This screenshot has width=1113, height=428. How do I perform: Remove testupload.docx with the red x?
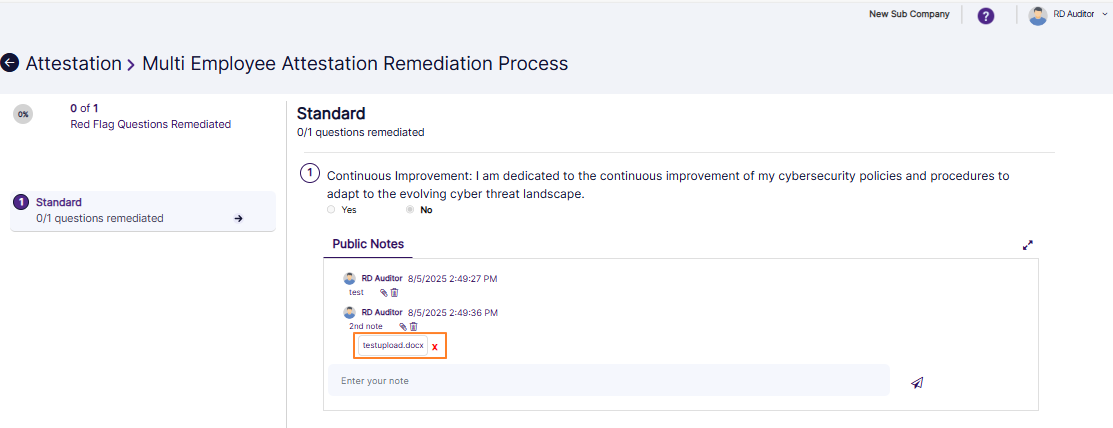(435, 346)
